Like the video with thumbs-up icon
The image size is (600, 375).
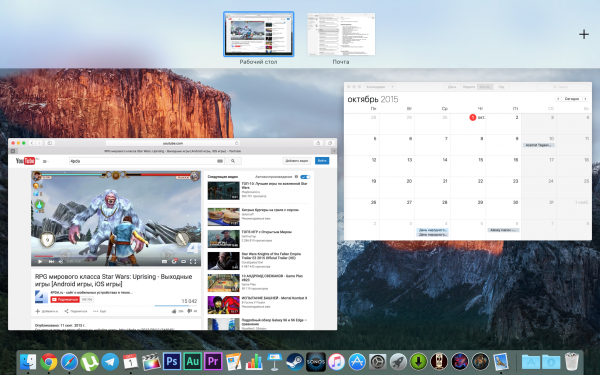[x=174, y=311]
